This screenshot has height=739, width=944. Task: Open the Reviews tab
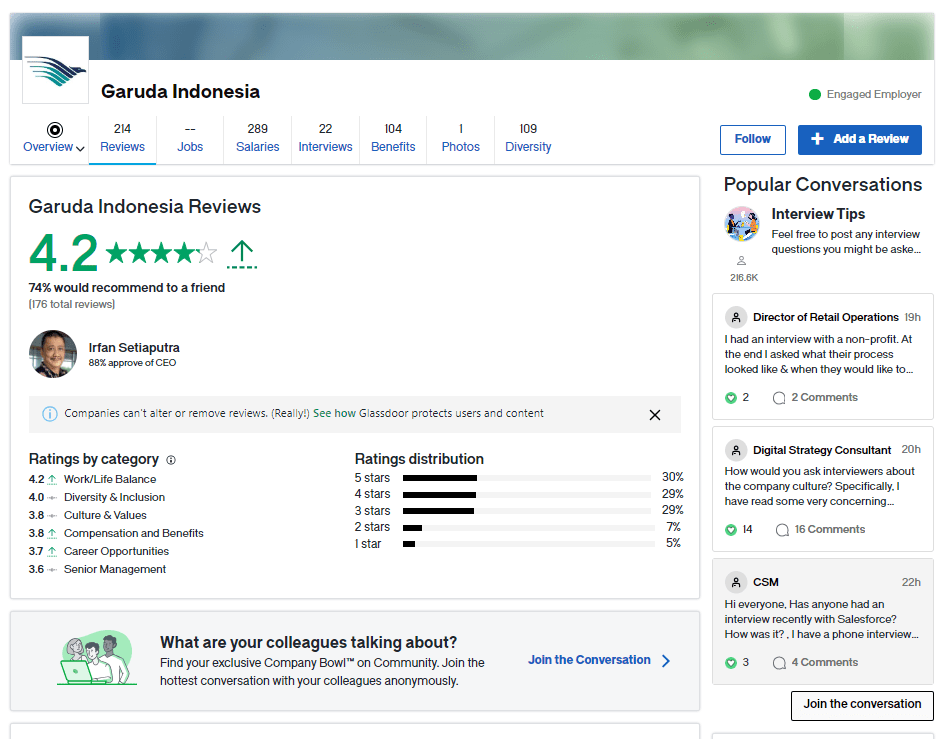[122, 139]
